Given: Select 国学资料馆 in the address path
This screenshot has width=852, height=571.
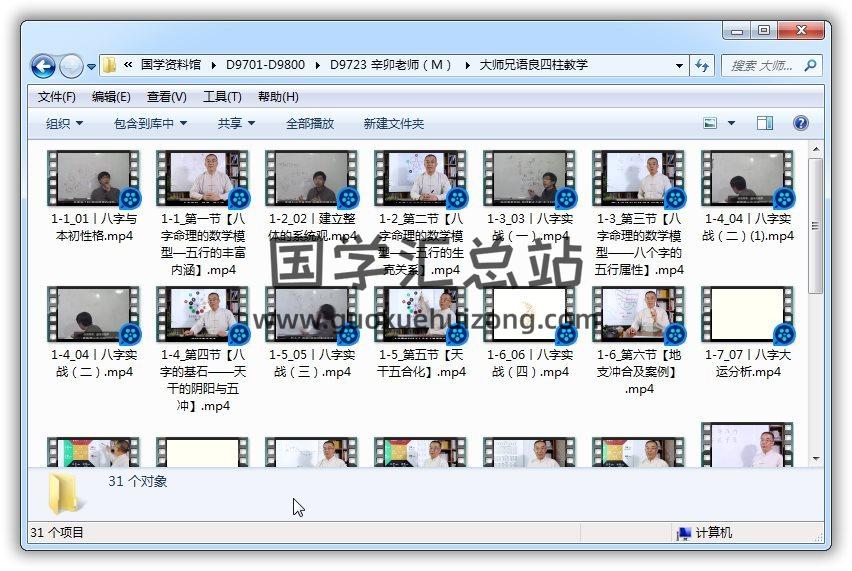Looking at the screenshot, I should (x=171, y=65).
